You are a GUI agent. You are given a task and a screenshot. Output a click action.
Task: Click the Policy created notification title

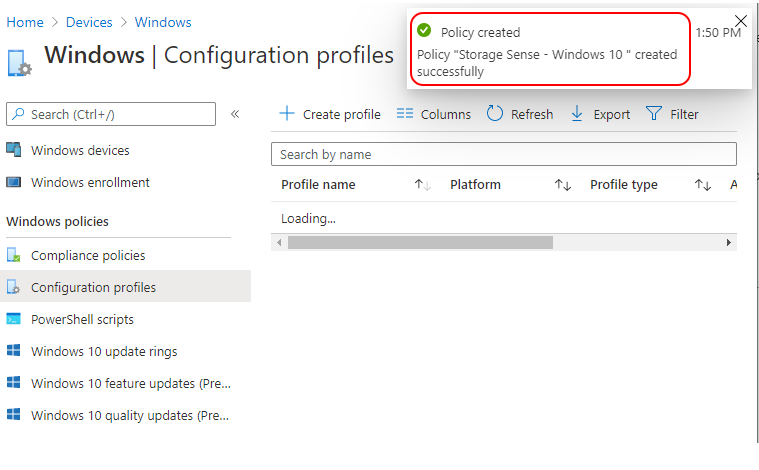(480, 32)
